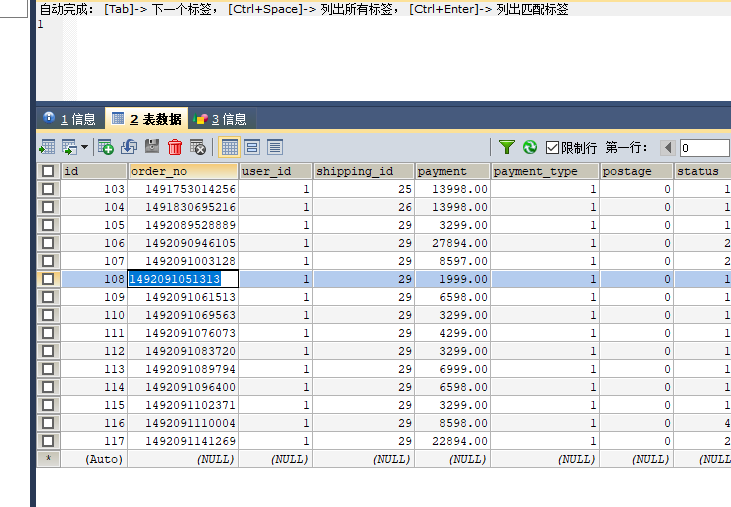This screenshot has width=731, height=507.
Task: Switch to the 3 信息 tab
Action: pos(220,119)
